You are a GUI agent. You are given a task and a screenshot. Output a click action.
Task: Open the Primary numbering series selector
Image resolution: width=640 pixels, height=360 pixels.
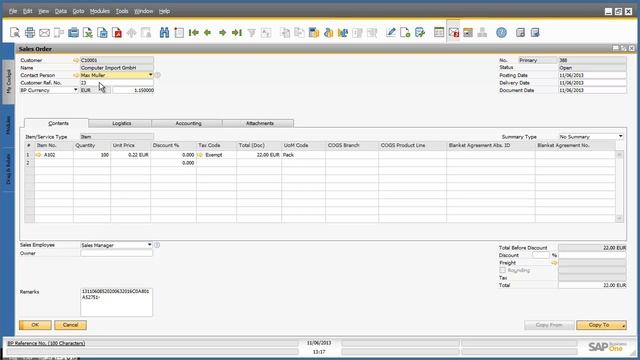pyautogui.click(x=537, y=60)
